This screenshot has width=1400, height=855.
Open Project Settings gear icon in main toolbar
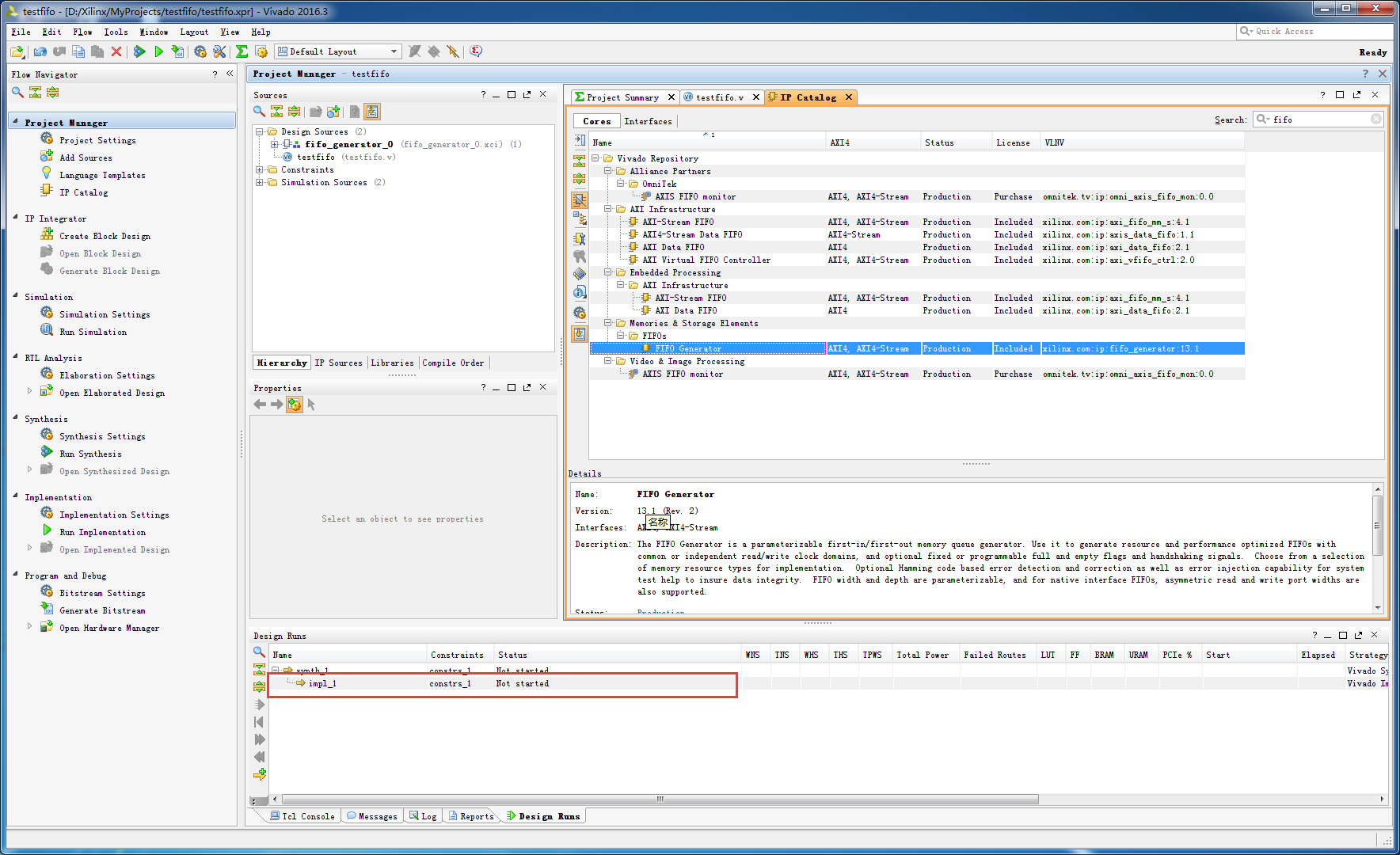[200, 52]
